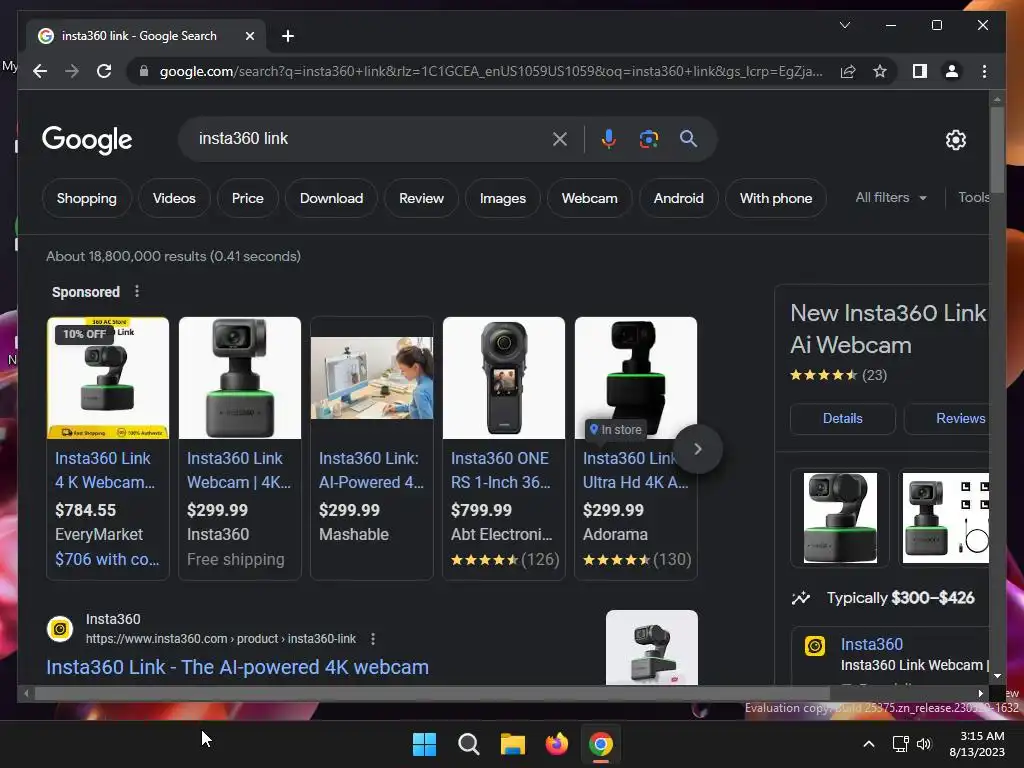This screenshot has width=1024, height=768.
Task: Select the Review filter chip
Action: (421, 198)
